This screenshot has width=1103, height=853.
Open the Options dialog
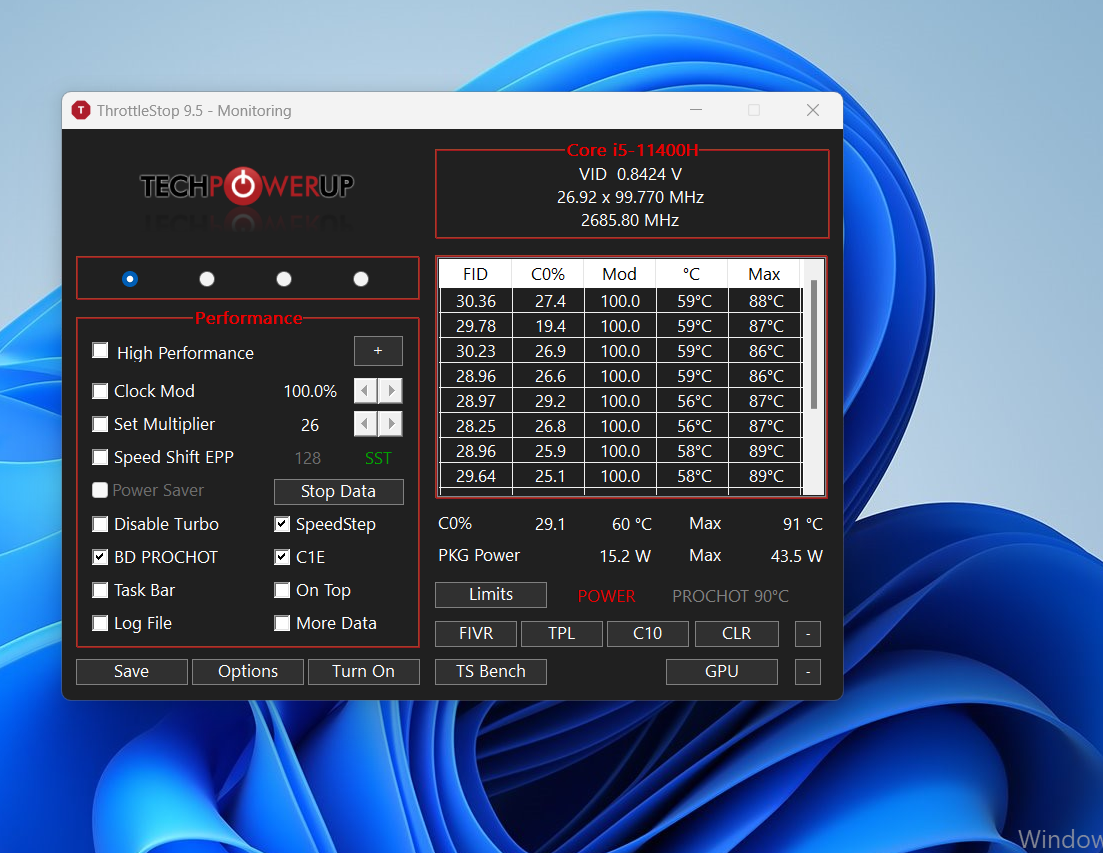point(248,672)
